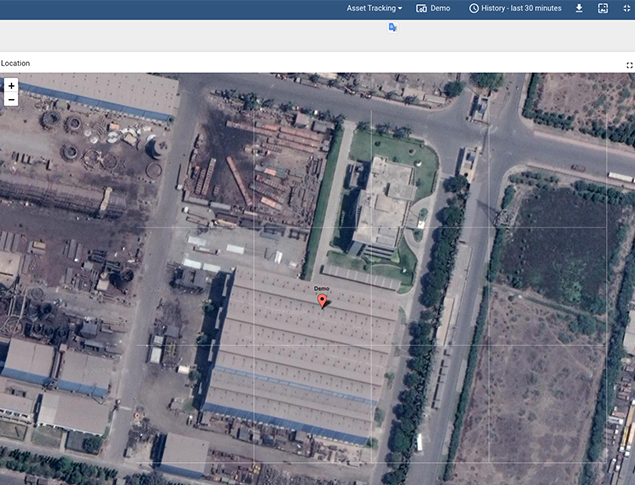
Task: Click the download icon in top bar
Action: (579, 8)
